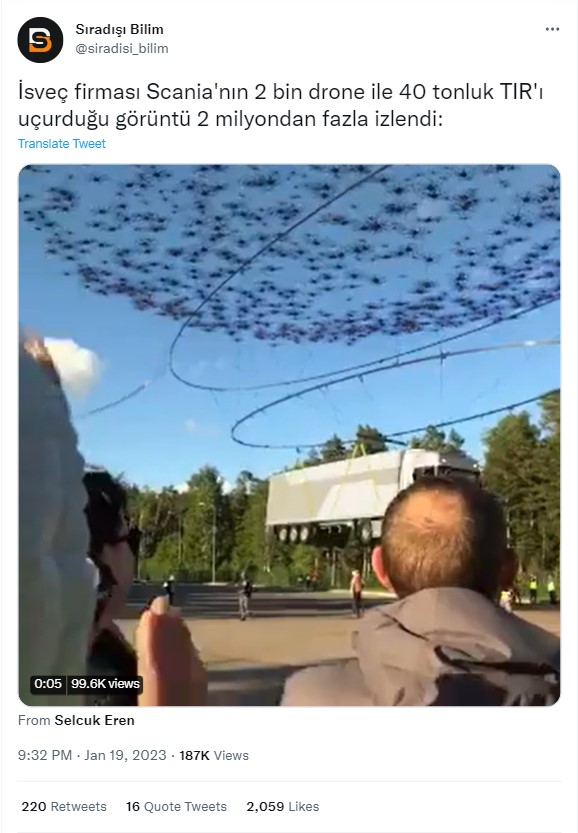This screenshot has height=833, width=578.
Task: Click the tweet text about Scania drones
Action: 280,105
